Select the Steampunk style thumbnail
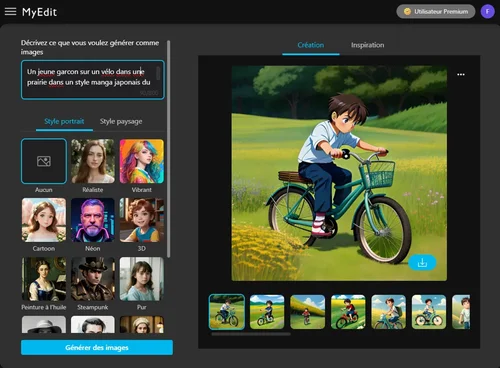500x368 pixels. point(93,279)
